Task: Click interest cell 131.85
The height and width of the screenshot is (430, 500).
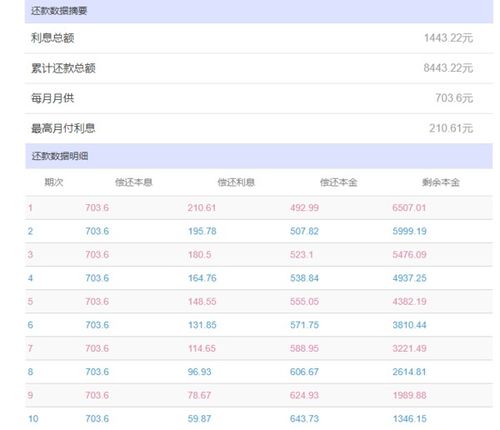Action: click(x=202, y=325)
